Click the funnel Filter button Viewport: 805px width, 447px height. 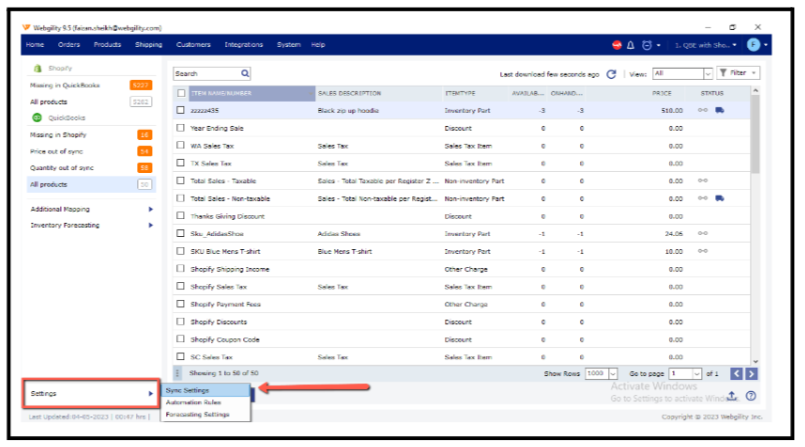(x=738, y=73)
